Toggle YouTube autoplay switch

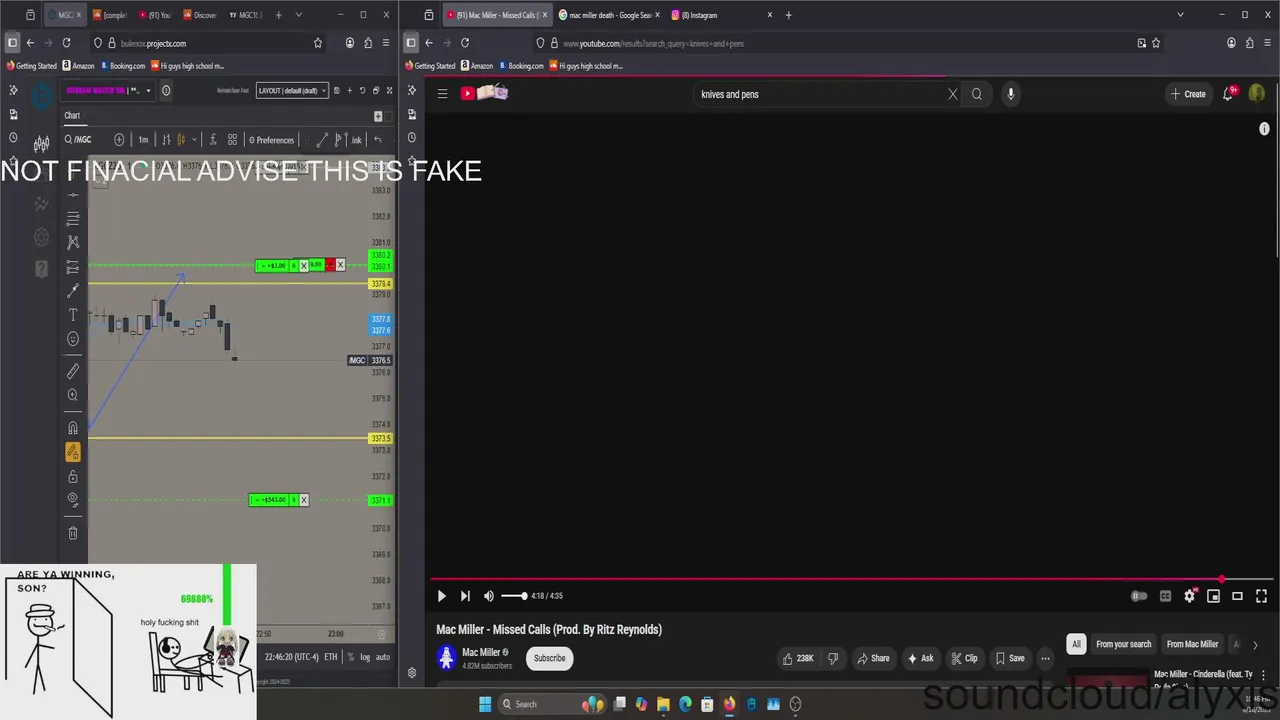click(x=1139, y=596)
